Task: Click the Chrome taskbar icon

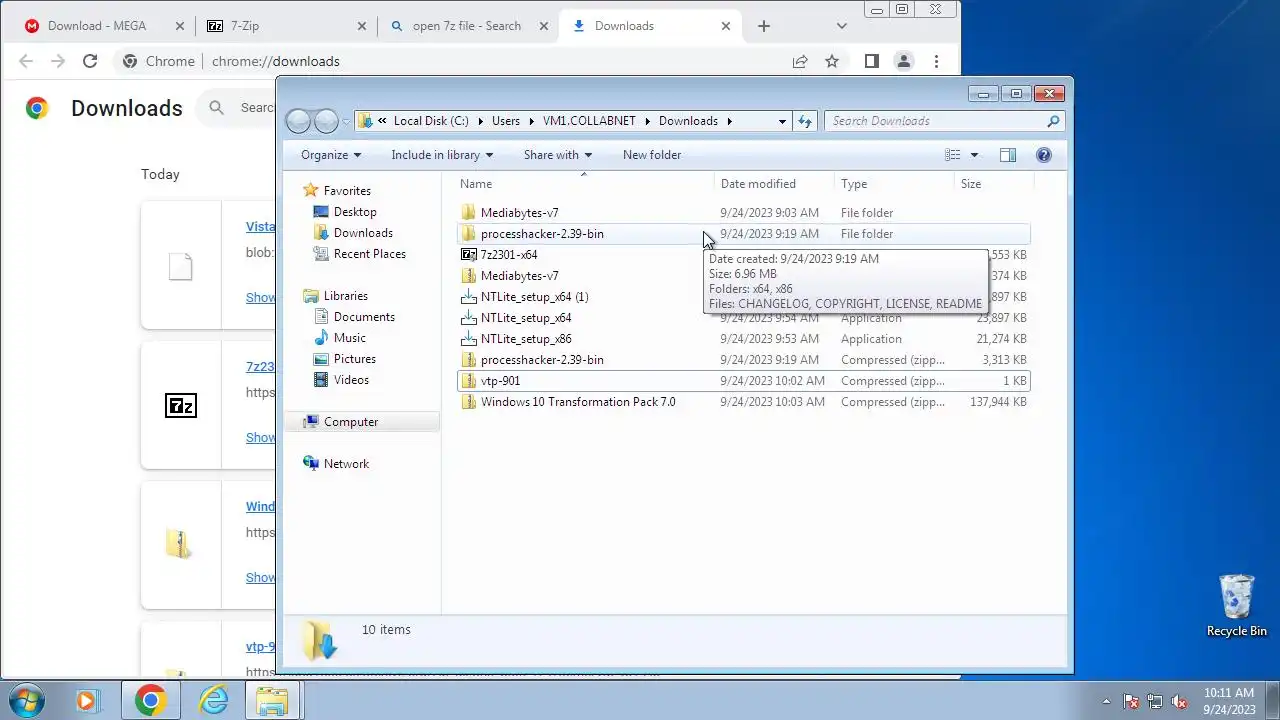Action: tap(150, 701)
